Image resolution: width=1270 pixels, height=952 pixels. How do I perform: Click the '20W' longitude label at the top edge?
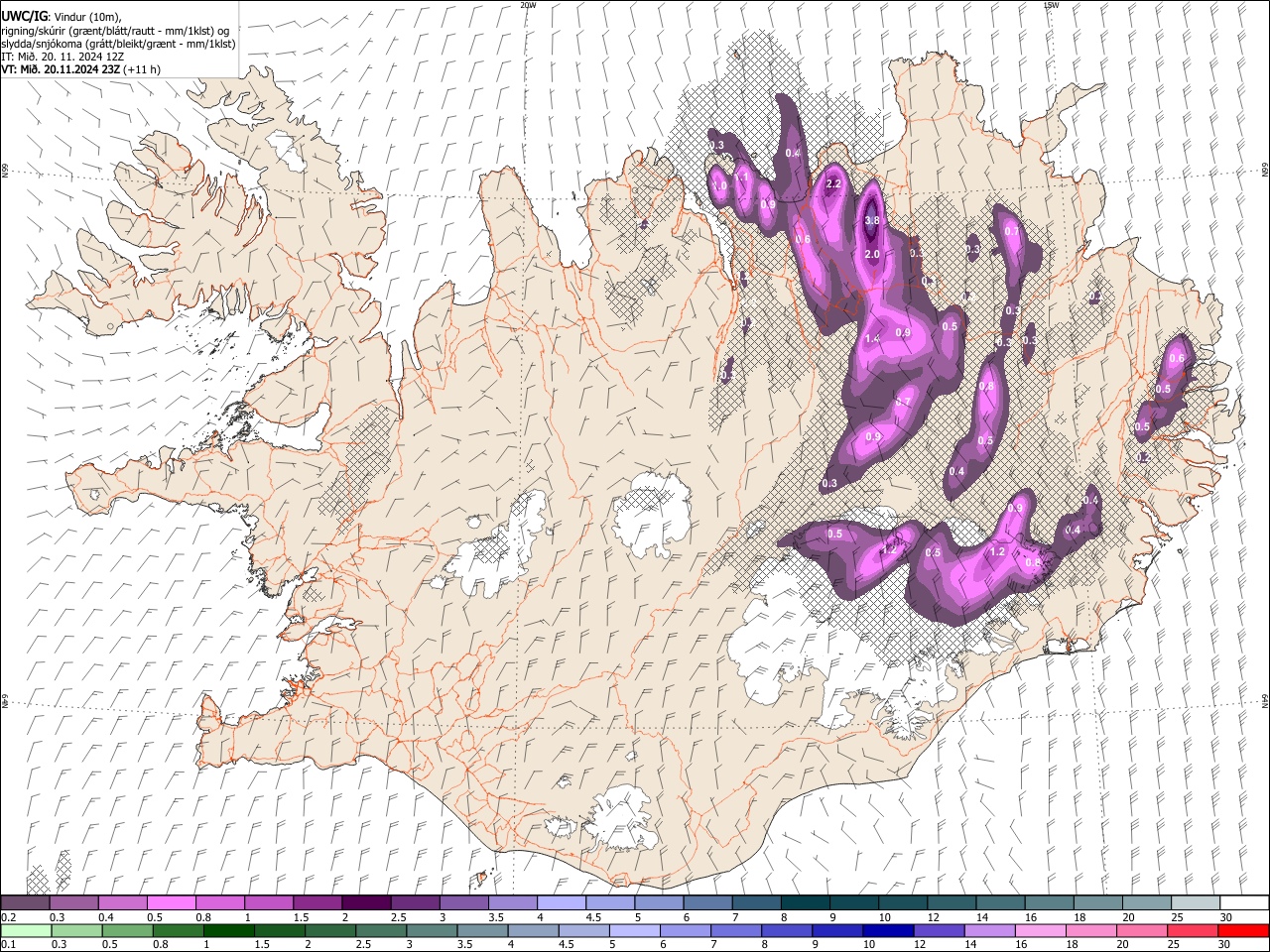point(528,5)
